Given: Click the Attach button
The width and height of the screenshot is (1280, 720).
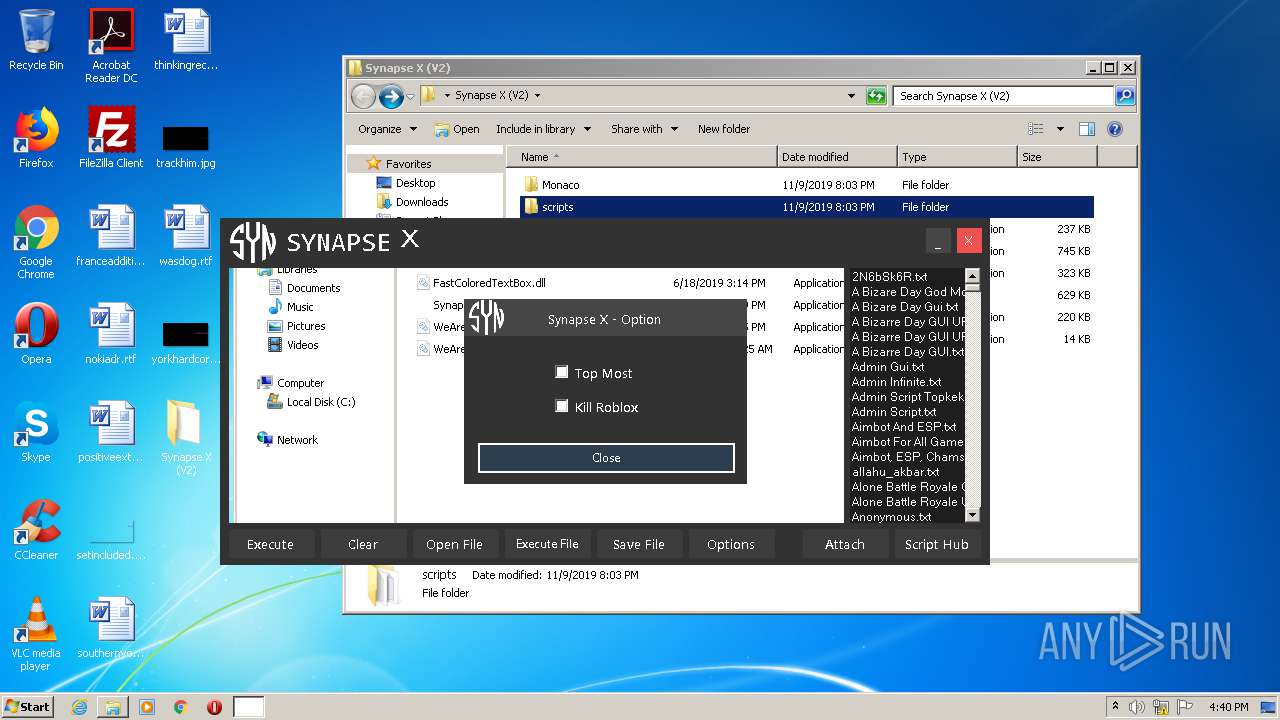Looking at the screenshot, I should pyautogui.click(x=845, y=544).
